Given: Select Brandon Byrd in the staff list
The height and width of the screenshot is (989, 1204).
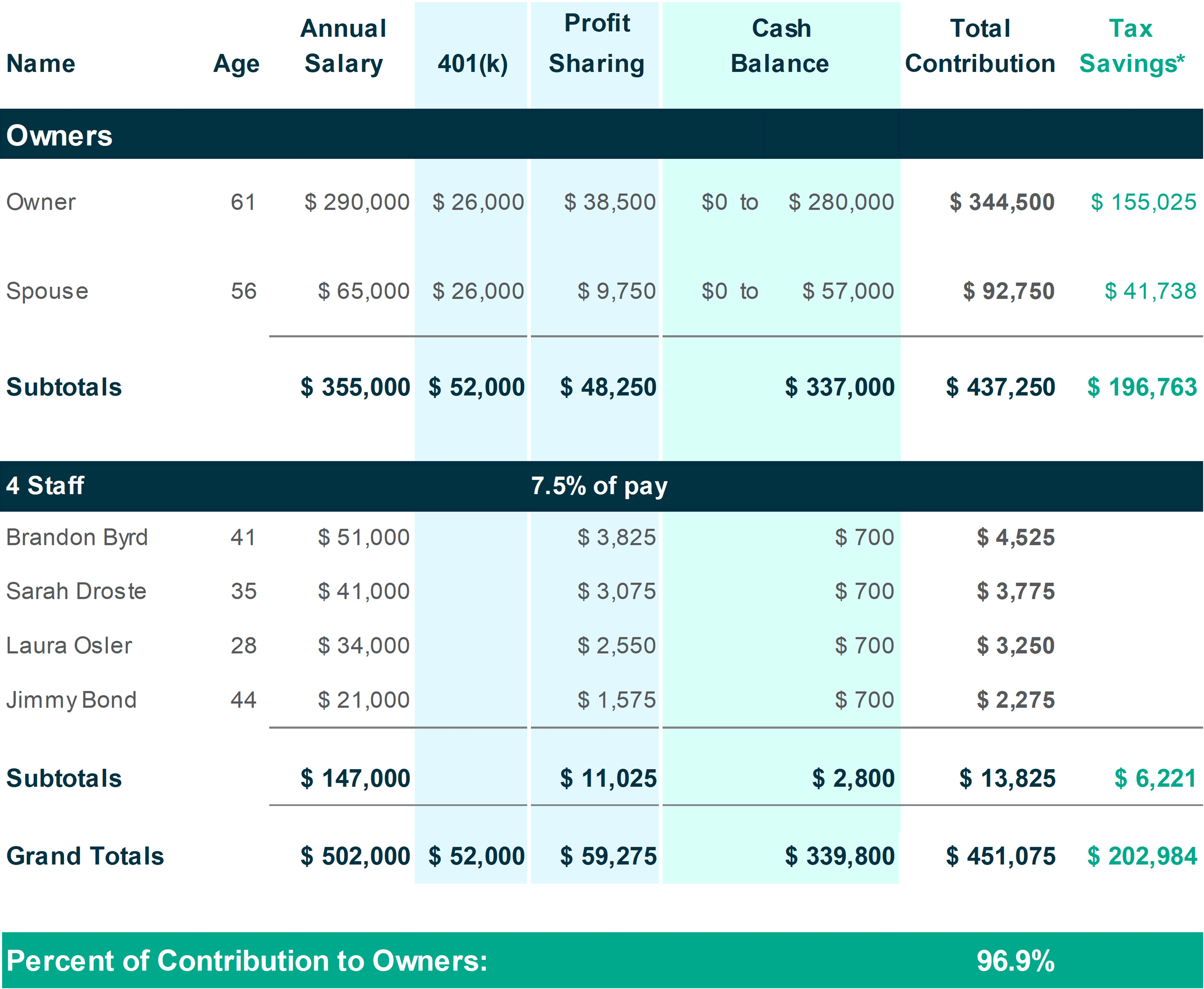Looking at the screenshot, I should click(x=77, y=537).
